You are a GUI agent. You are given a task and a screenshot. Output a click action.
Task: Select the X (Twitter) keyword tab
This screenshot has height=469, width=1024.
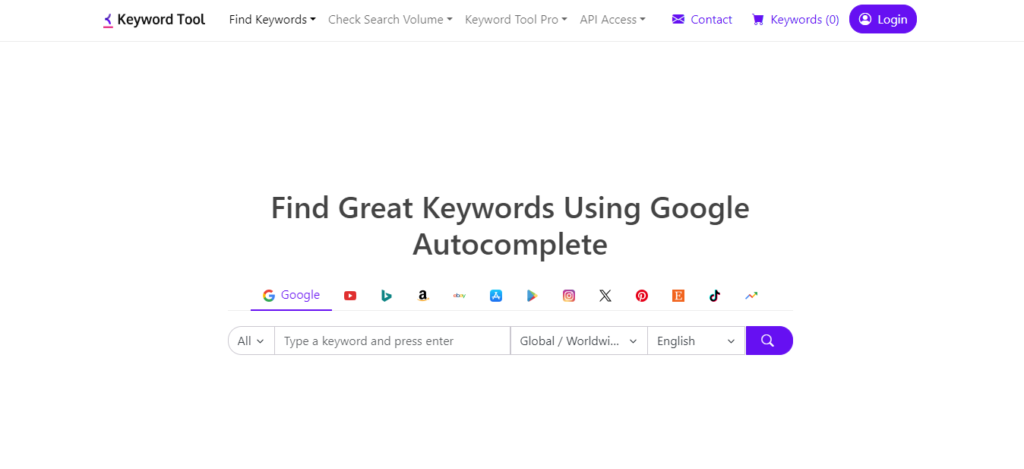click(x=605, y=296)
